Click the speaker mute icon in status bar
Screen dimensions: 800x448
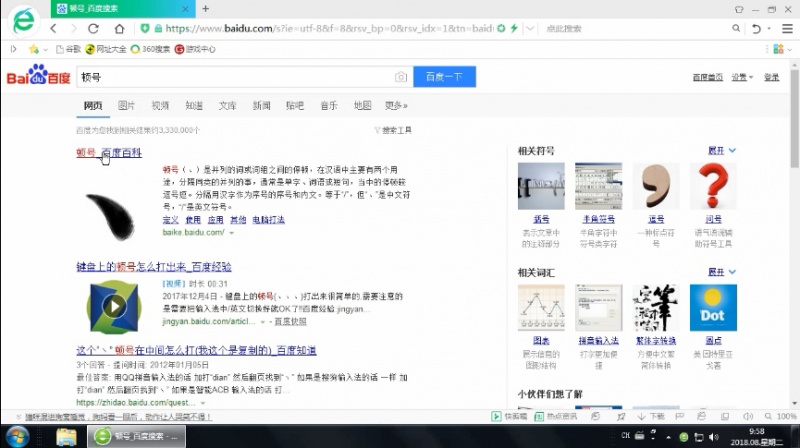[x=748, y=416]
